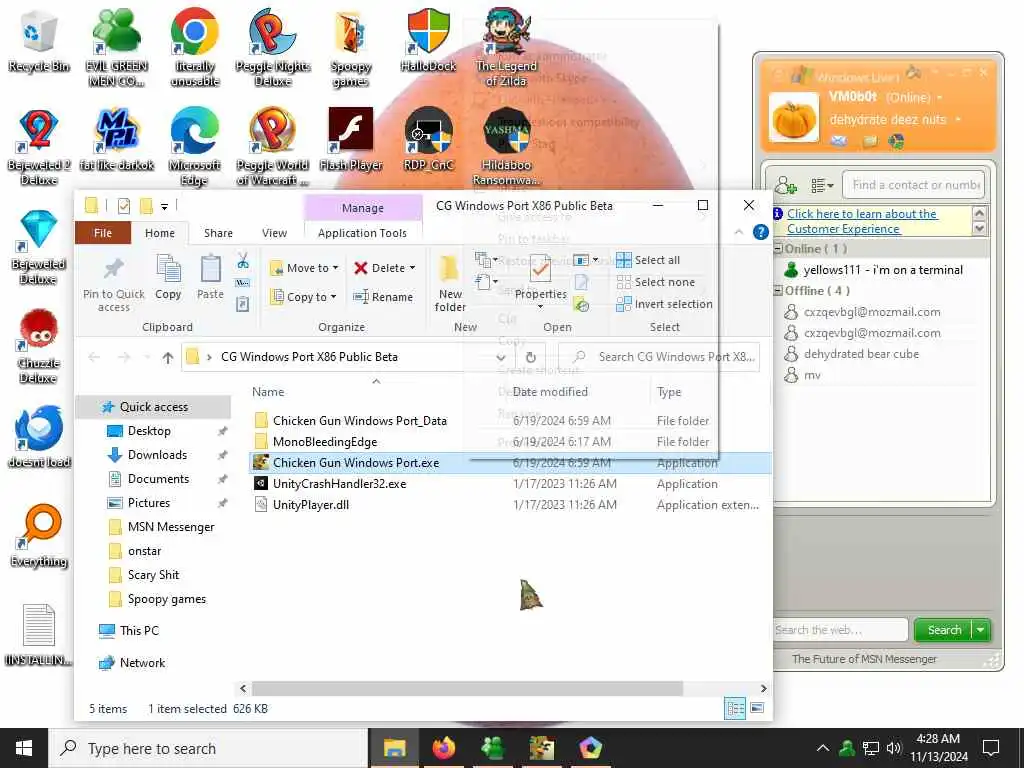Image resolution: width=1024 pixels, height=768 pixels.
Task: Launch Microsoft Edge from desktop
Action: (x=195, y=146)
